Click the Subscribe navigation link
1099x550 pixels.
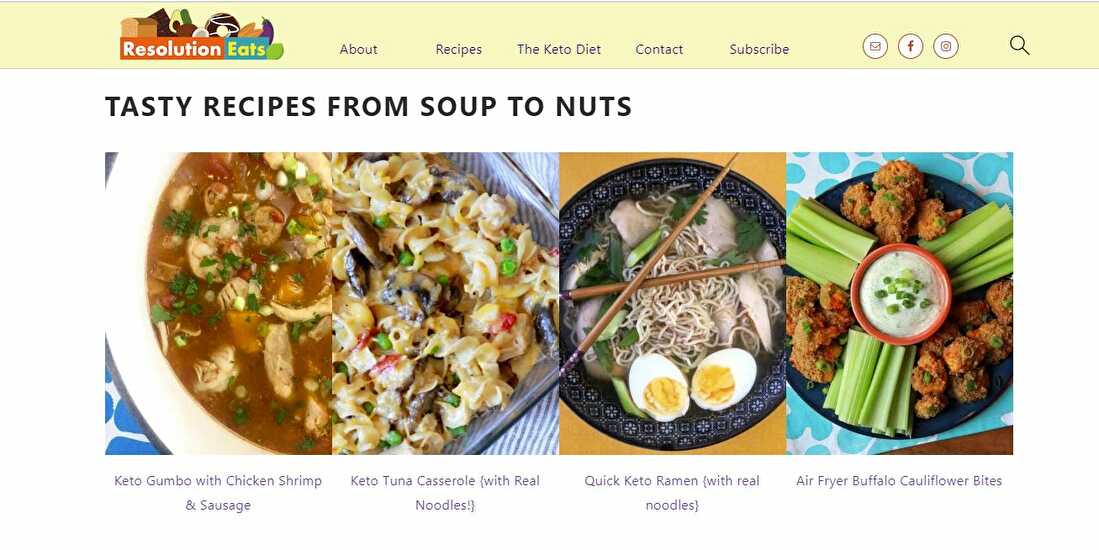(x=759, y=49)
